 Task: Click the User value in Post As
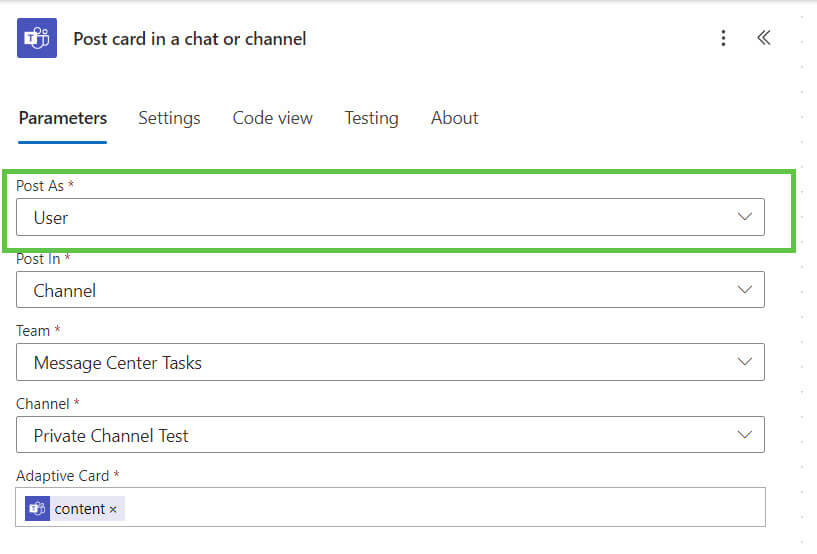point(51,217)
